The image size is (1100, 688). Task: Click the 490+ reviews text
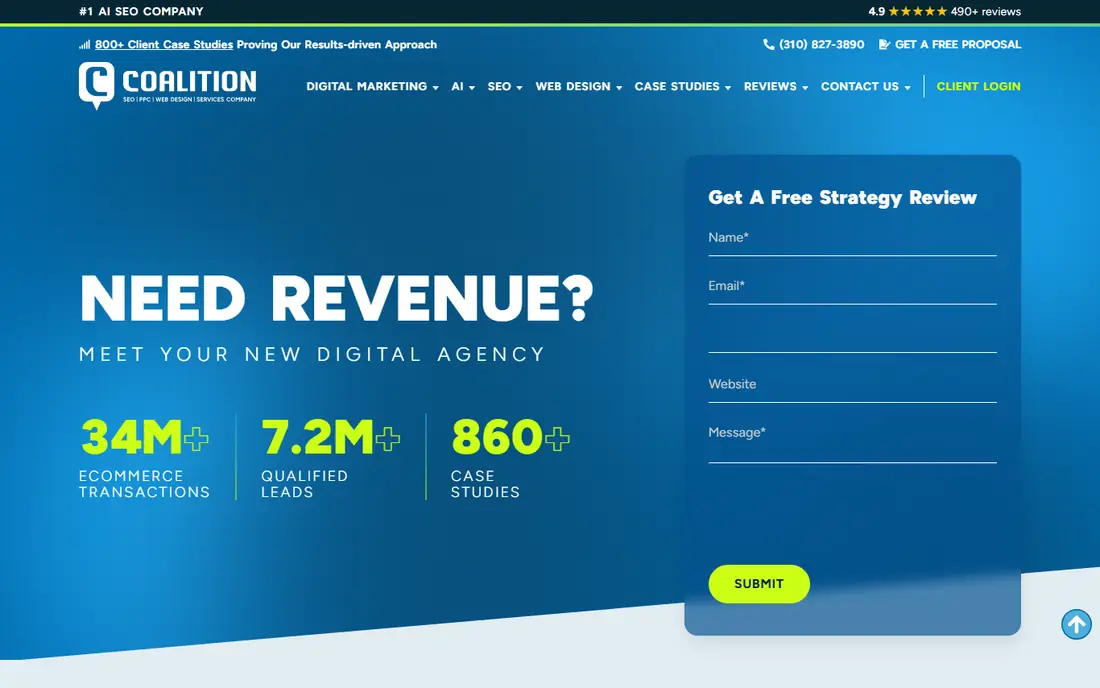click(986, 11)
